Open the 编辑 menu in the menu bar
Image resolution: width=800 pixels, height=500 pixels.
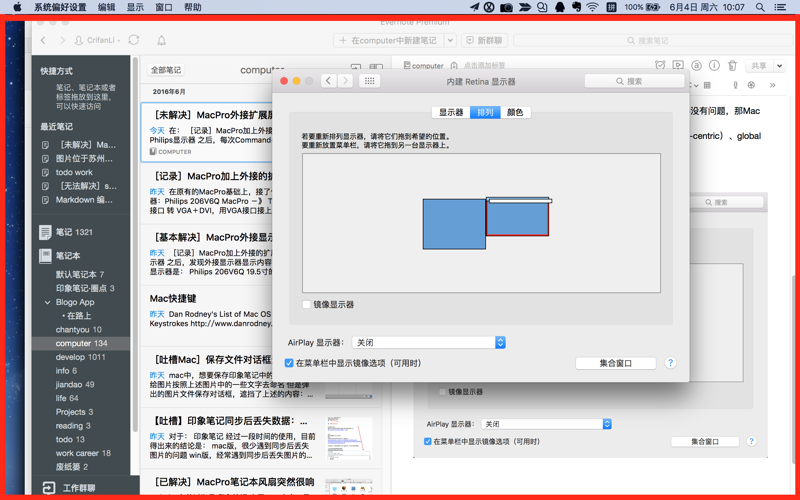click(x=106, y=7)
